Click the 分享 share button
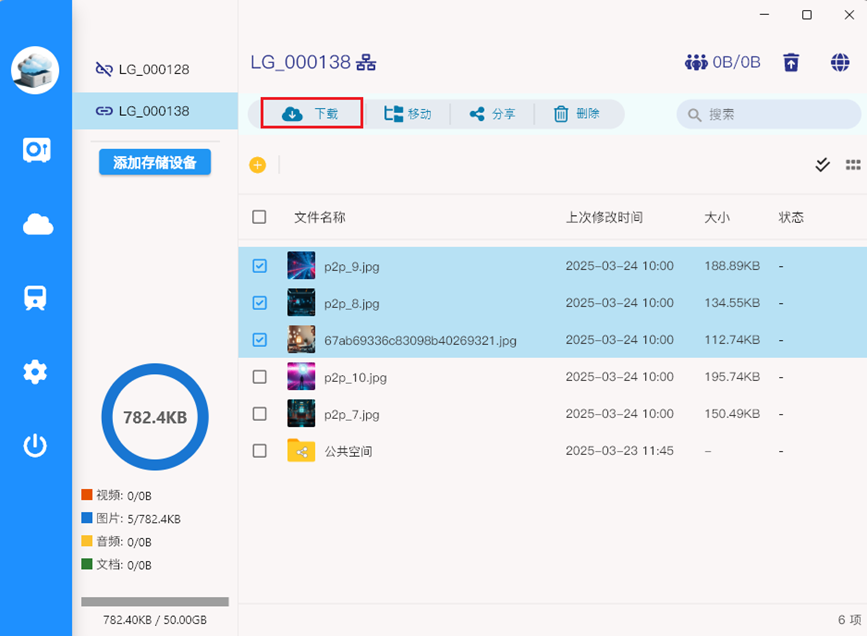Viewport: 867px width, 636px height. 492,114
